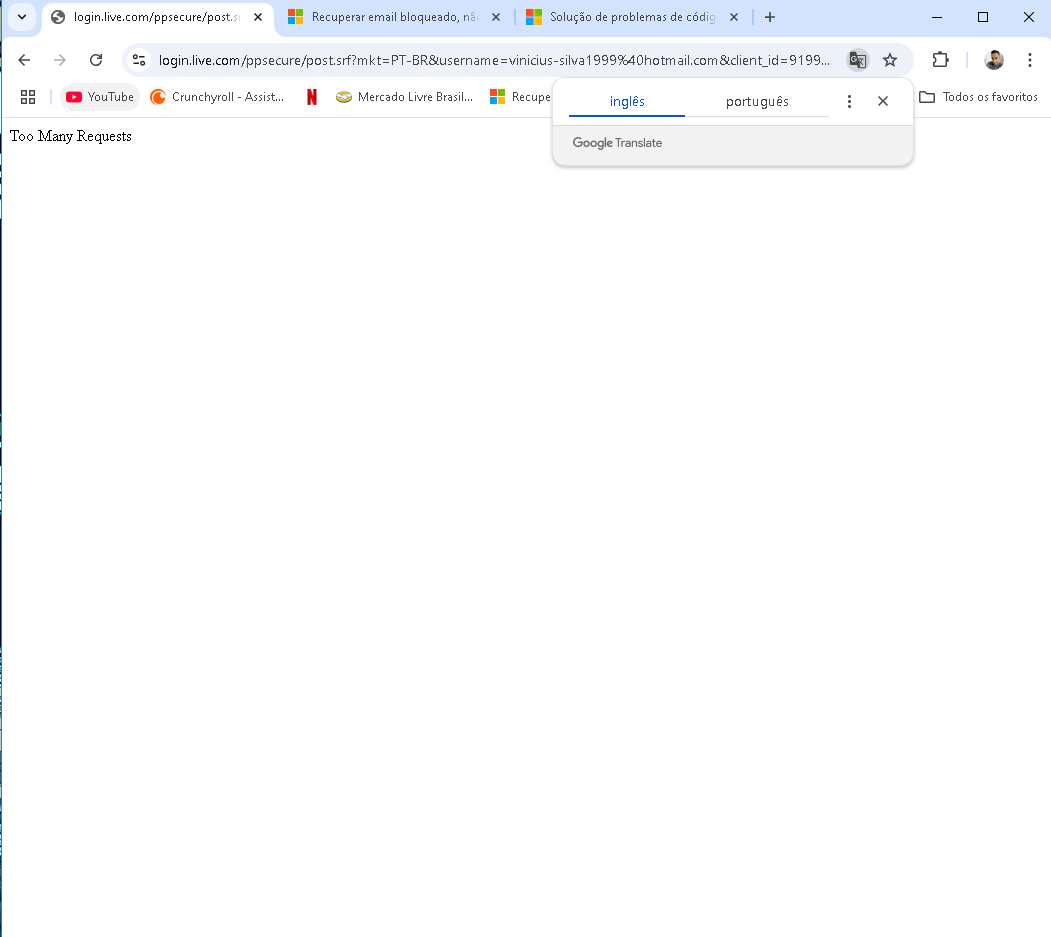Viewport: 1051px width, 937px height.
Task: Click the address bar URL
Action: (494, 60)
